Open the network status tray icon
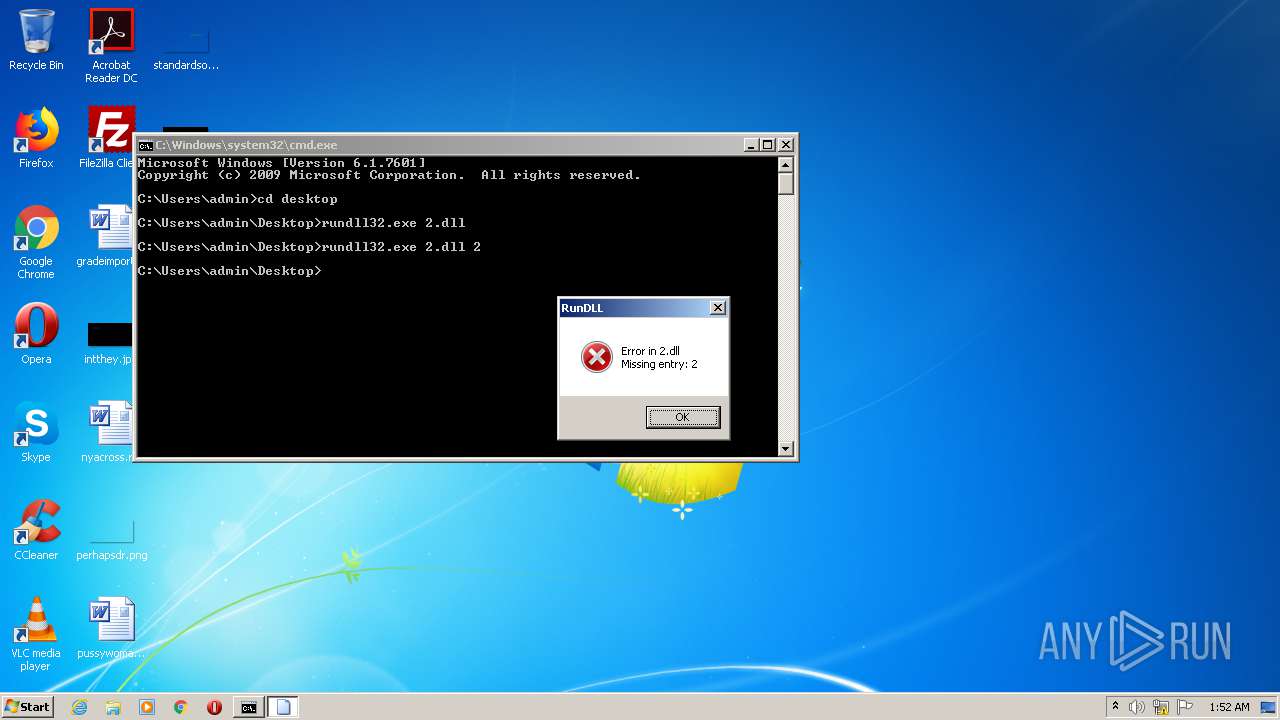The width and height of the screenshot is (1280, 720). click(1161, 707)
